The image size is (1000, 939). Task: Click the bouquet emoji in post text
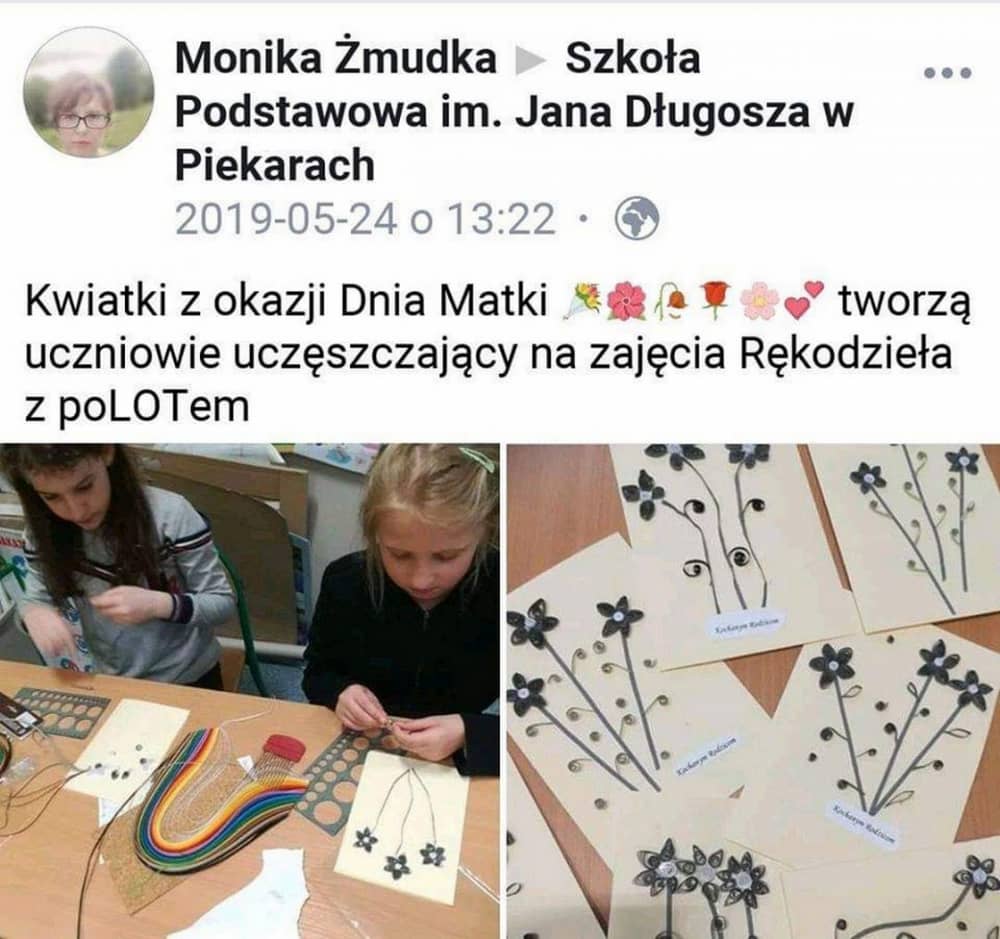tap(582, 301)
